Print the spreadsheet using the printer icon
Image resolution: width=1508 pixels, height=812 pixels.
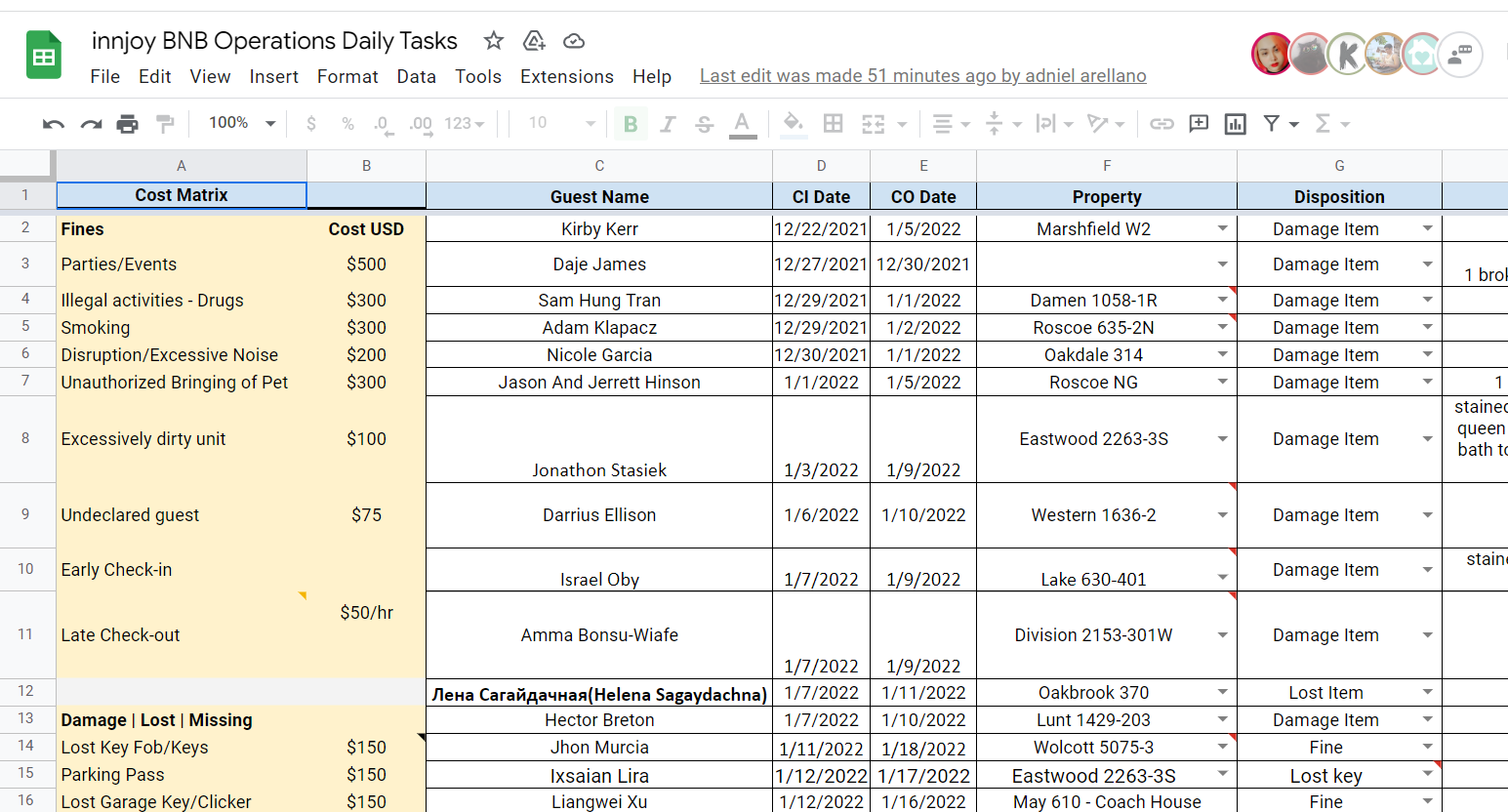tap(128, 124)
